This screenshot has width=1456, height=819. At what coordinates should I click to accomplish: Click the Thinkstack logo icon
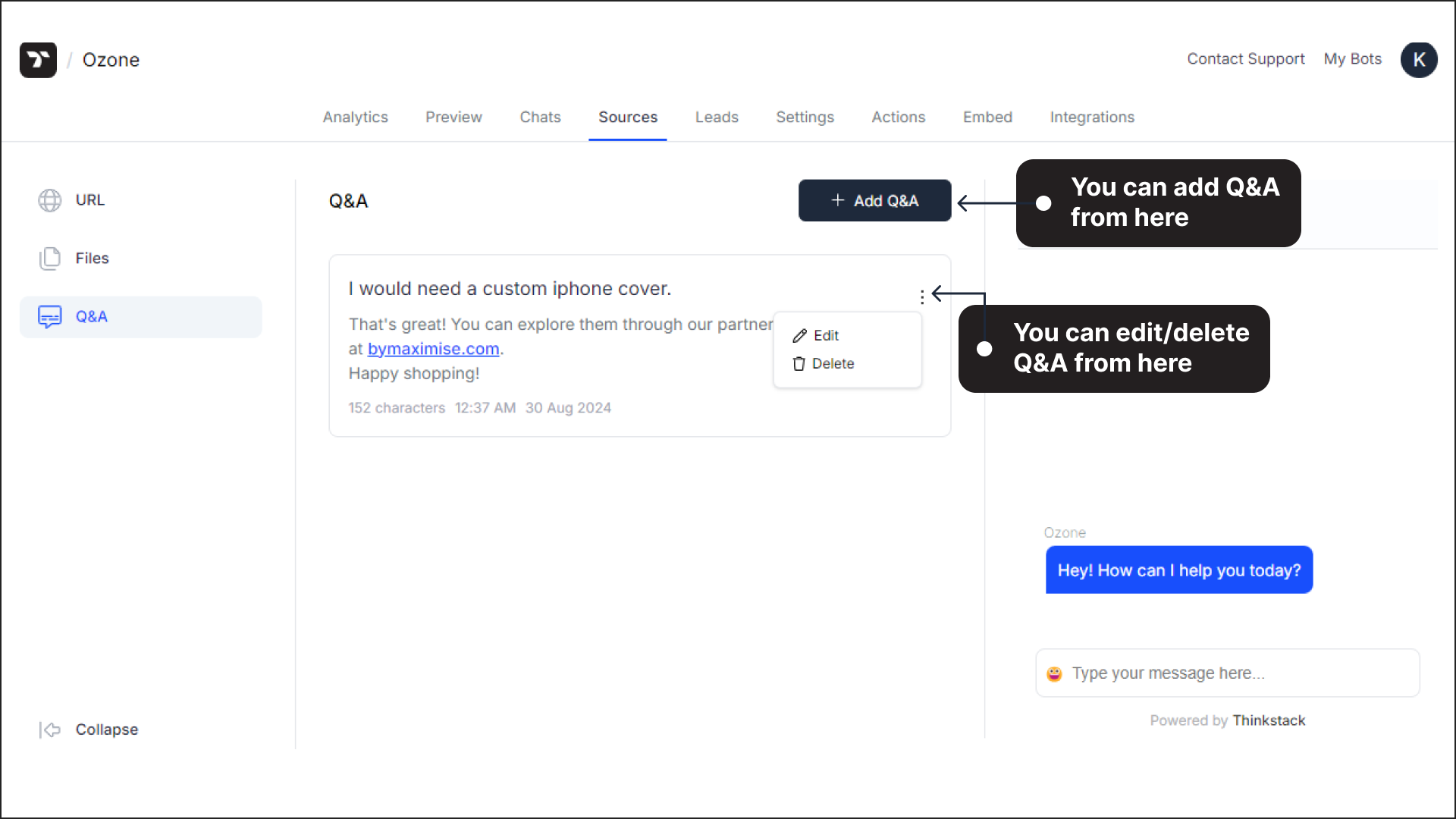[x=38, y=59]
